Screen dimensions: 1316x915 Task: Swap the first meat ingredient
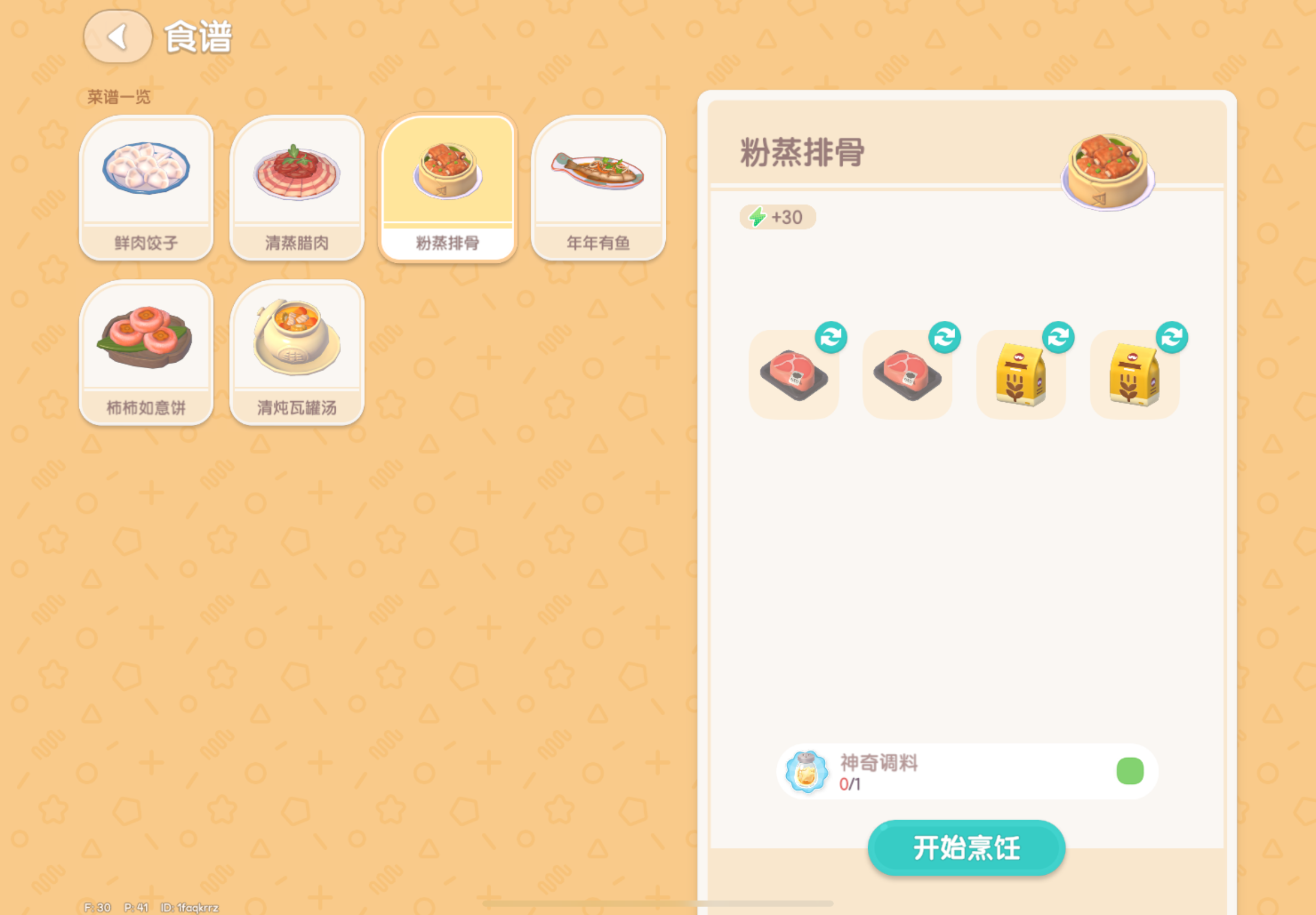click(x=831, y=337)
